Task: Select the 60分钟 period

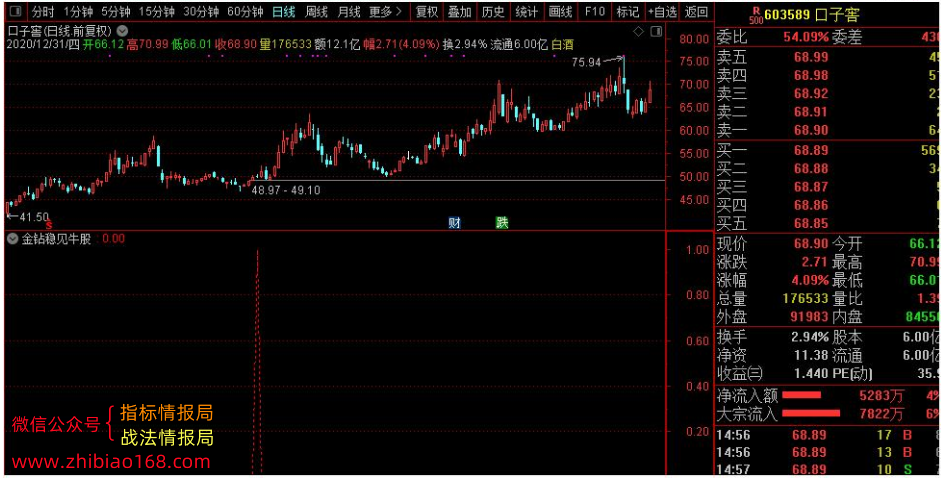Action: (245, 11)
